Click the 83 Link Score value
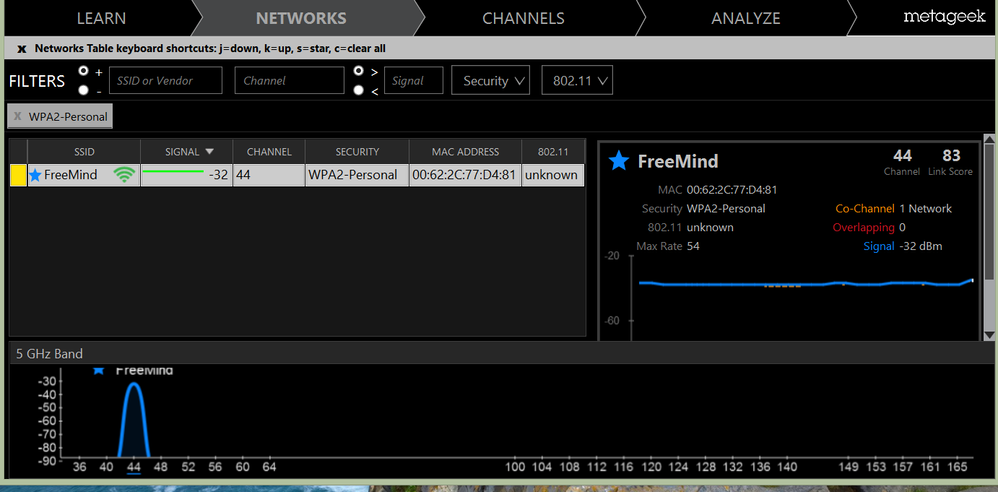The image size is (998, 492). point(951,155)
